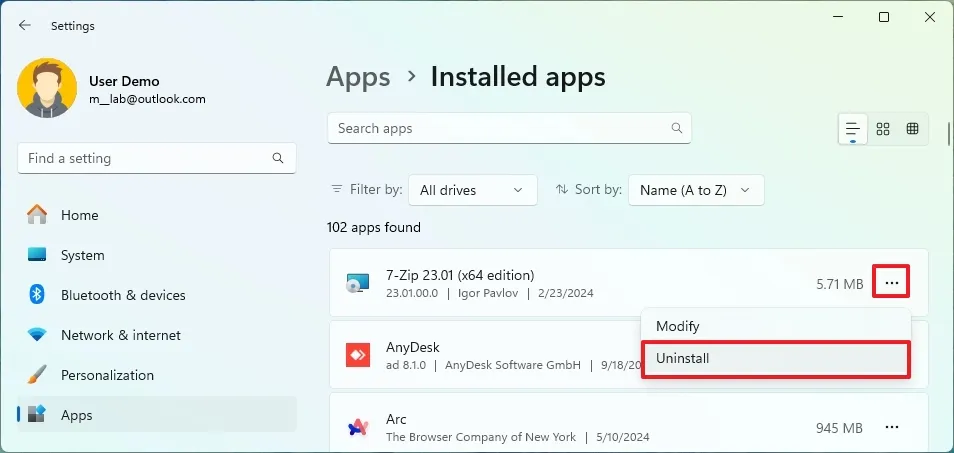Go to System settings
Viewport: 954px width, 453px height.
(x=82, y=255)
